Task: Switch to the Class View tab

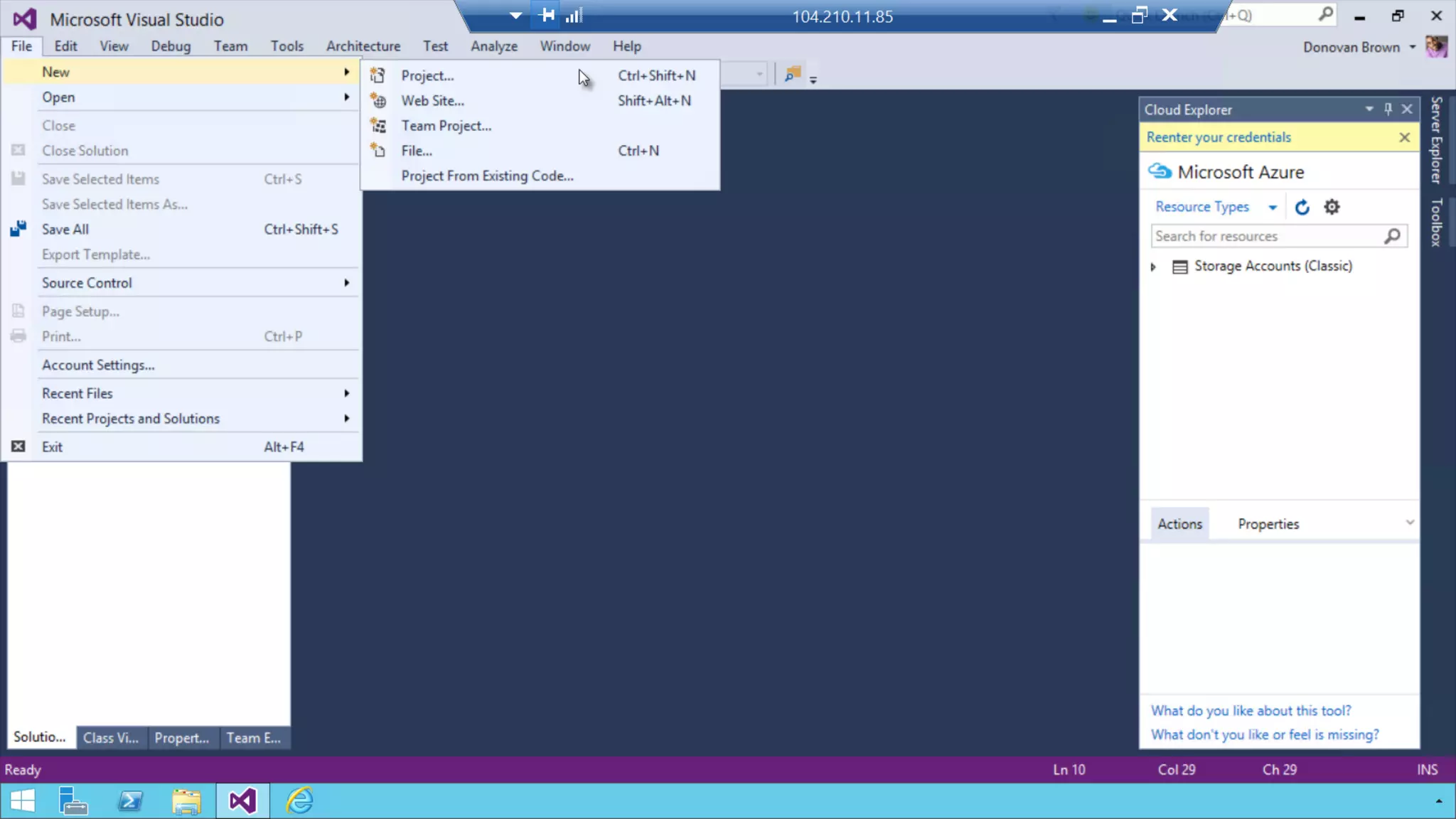Action: click(x=110, y=738)
